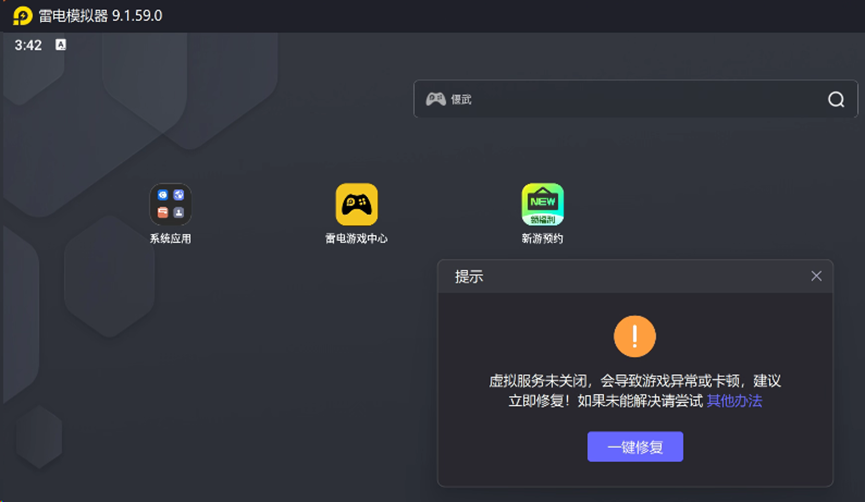Click the 系统应用 label text
865x502 pixels.
click(x=170, y=238)
